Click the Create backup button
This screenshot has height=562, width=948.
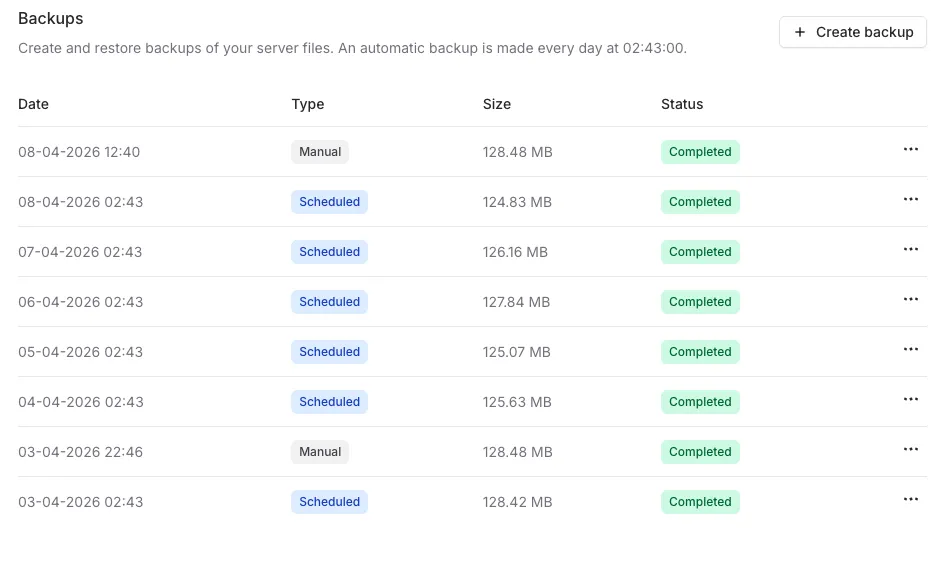852,32
